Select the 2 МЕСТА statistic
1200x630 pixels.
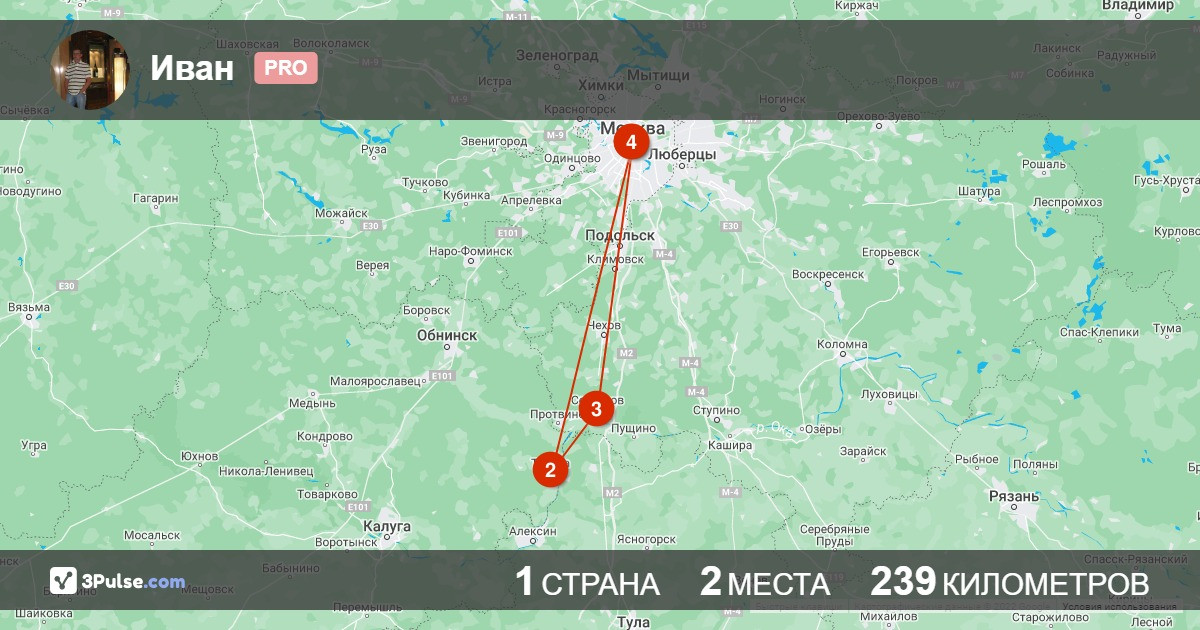(x=765, y=582)
